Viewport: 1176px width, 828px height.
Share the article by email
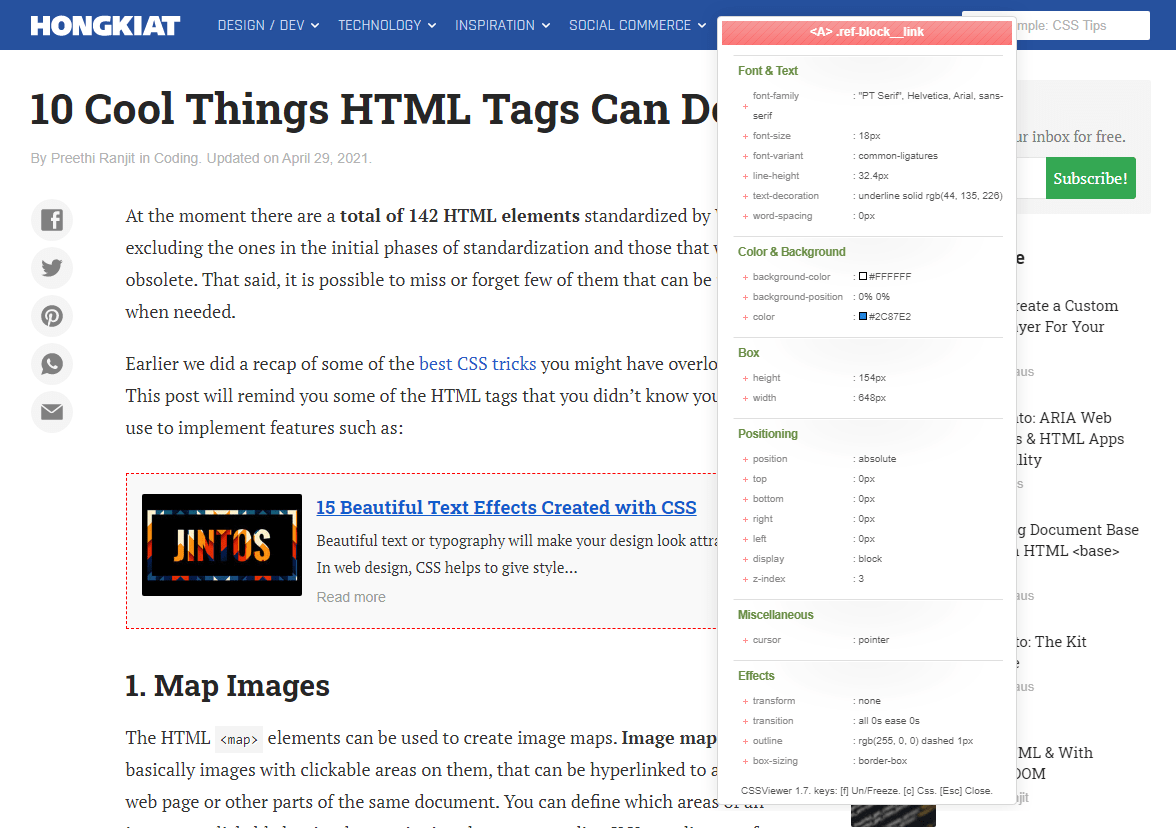(51, 412)
